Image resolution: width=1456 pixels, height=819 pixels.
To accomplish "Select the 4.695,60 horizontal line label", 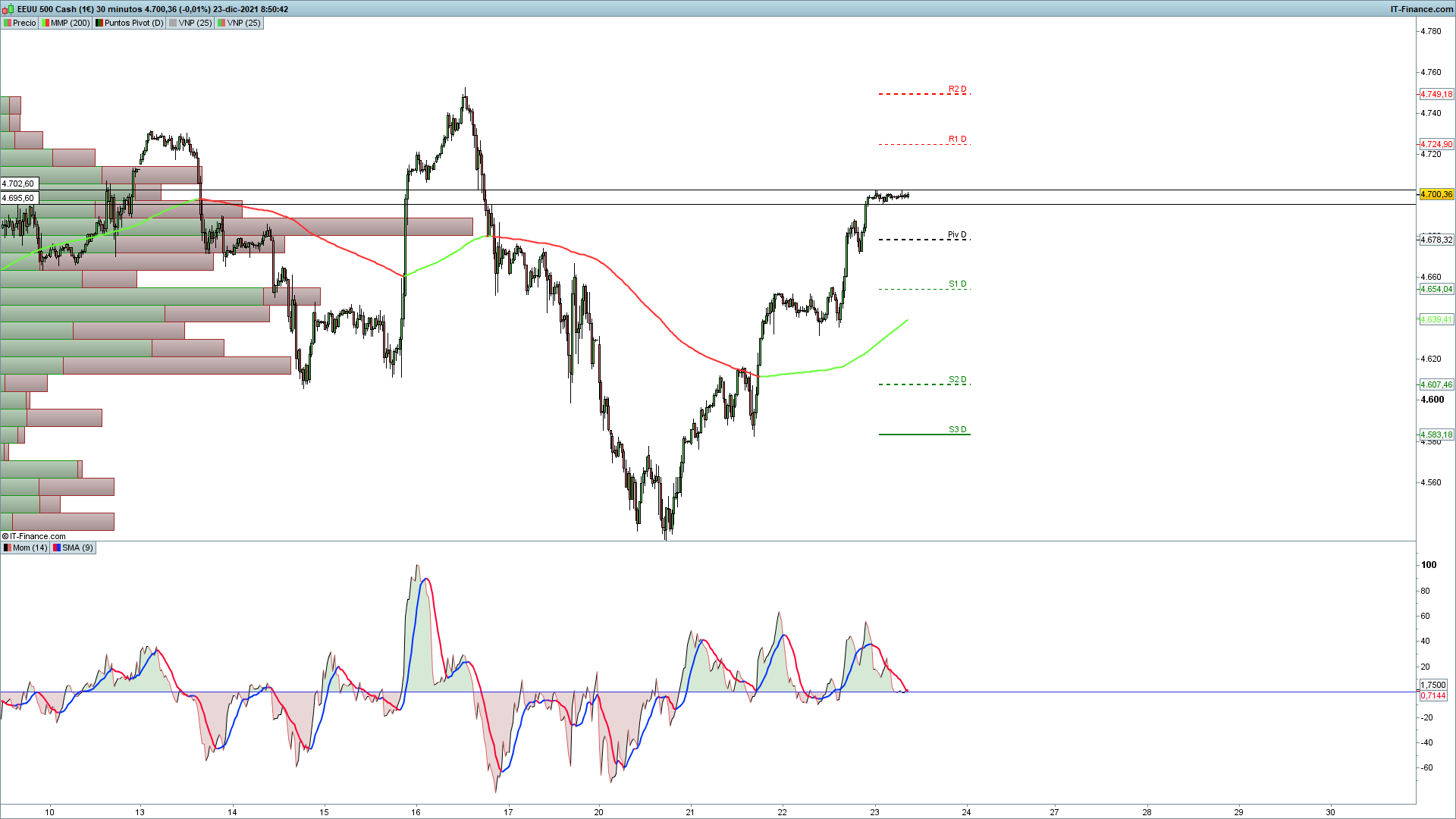I will coord(19,198).
